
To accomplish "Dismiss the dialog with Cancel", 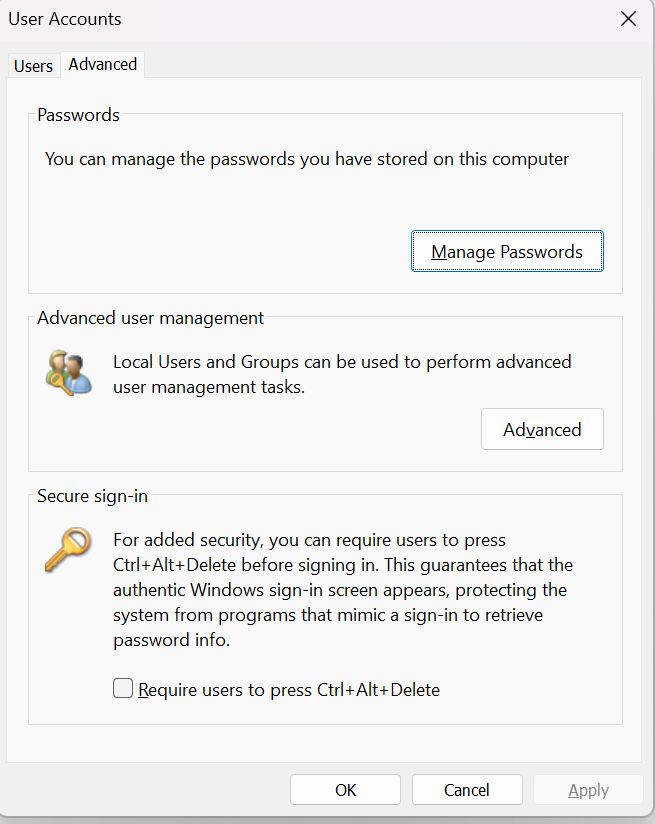I will [x=467, y=790].
